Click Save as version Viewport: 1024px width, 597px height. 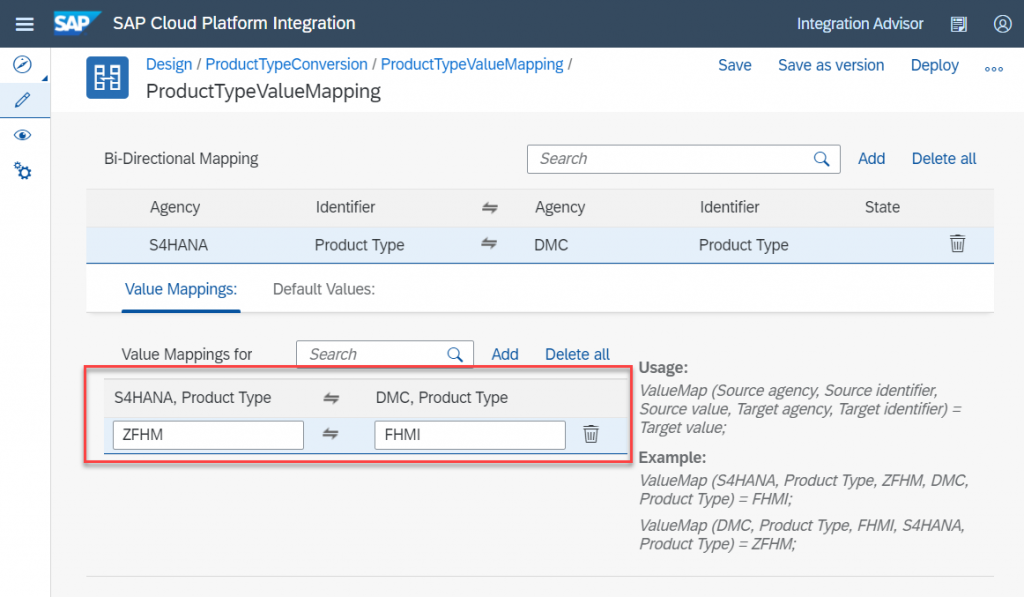pos(831,65)
